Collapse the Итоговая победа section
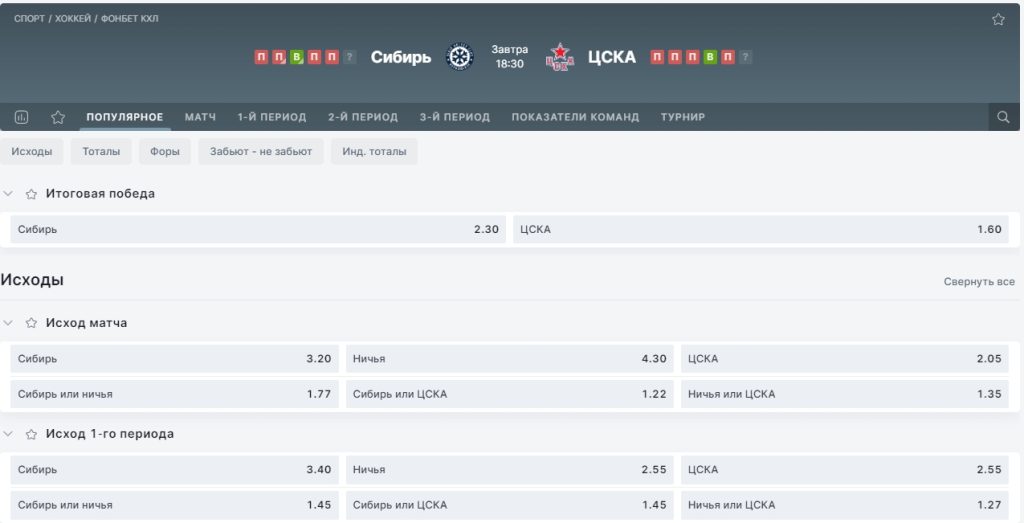1024x523 pixels. click(8, 194)
